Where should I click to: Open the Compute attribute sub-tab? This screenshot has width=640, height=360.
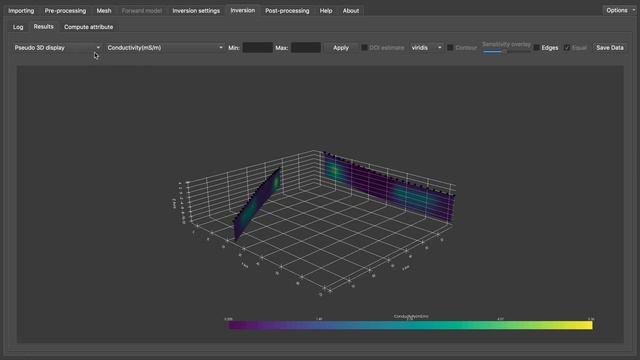click(x=89, y=27)
